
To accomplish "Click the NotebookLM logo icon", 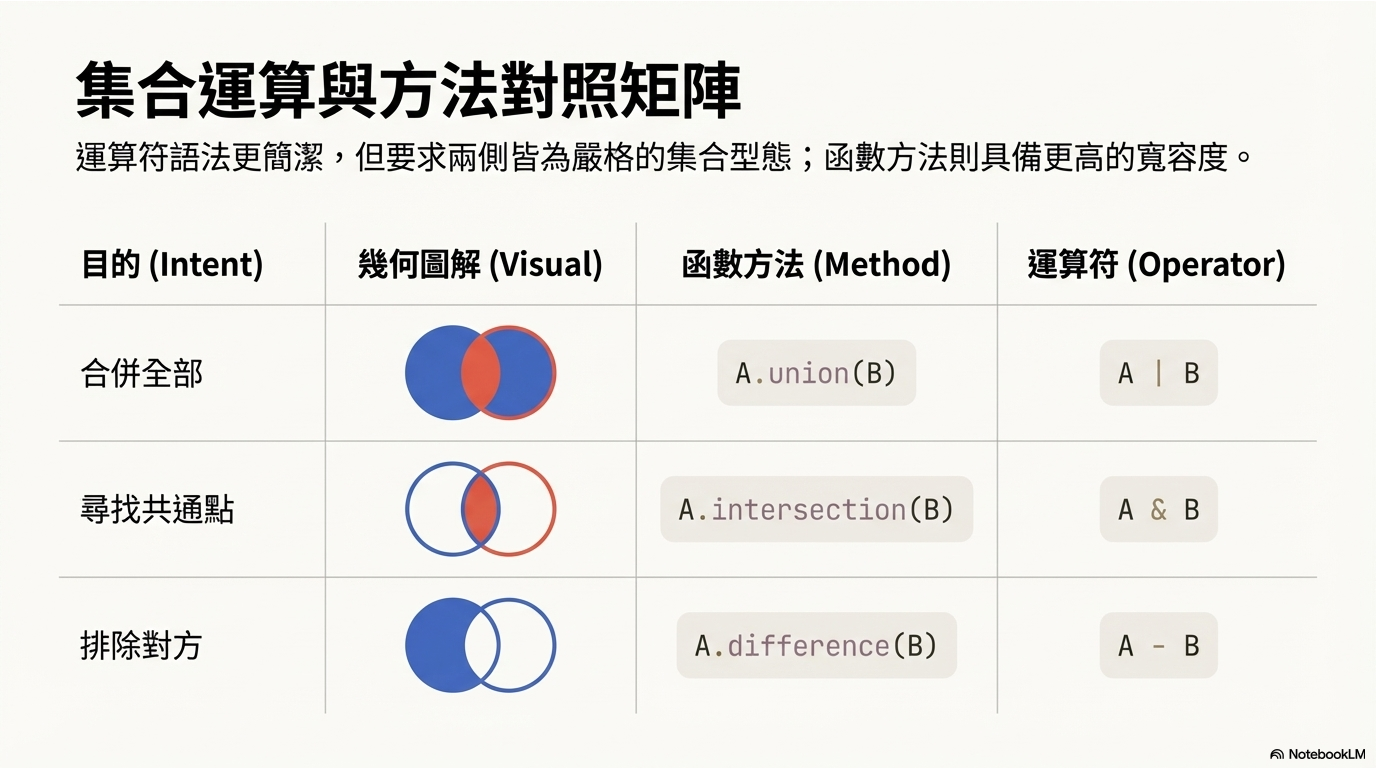I will (x=1277, y=754).
